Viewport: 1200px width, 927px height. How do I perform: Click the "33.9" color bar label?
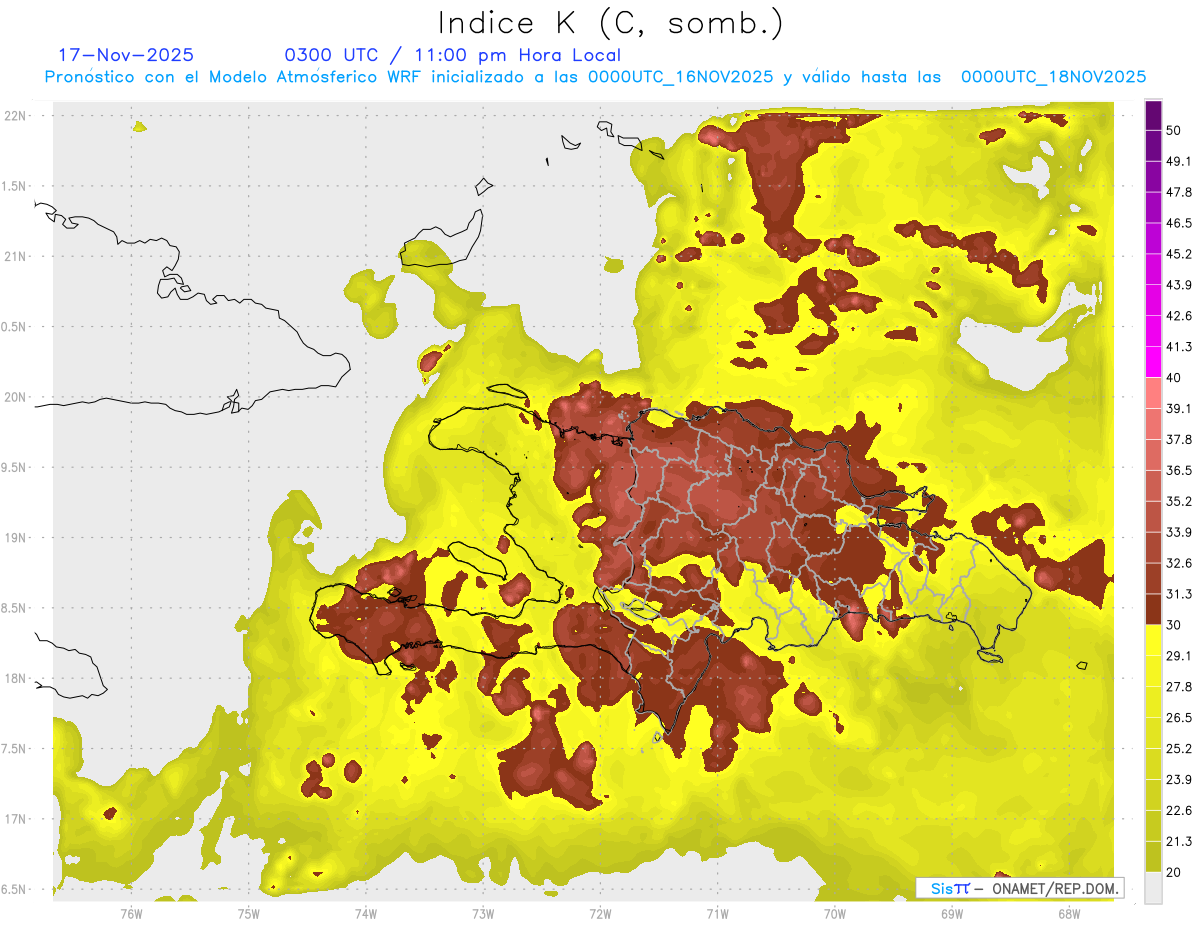click(1179, 532)
